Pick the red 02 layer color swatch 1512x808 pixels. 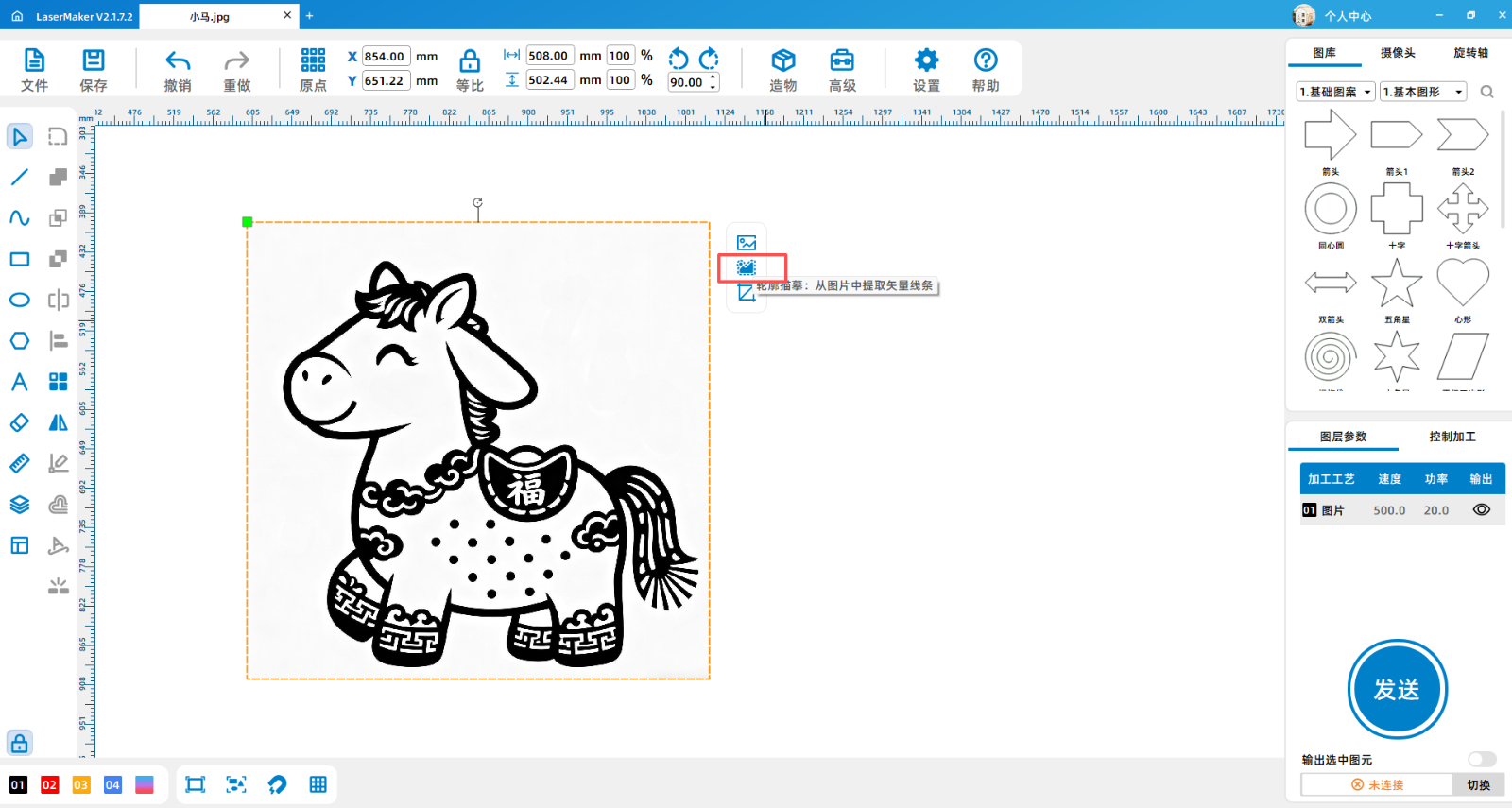[x=49, y=785]
